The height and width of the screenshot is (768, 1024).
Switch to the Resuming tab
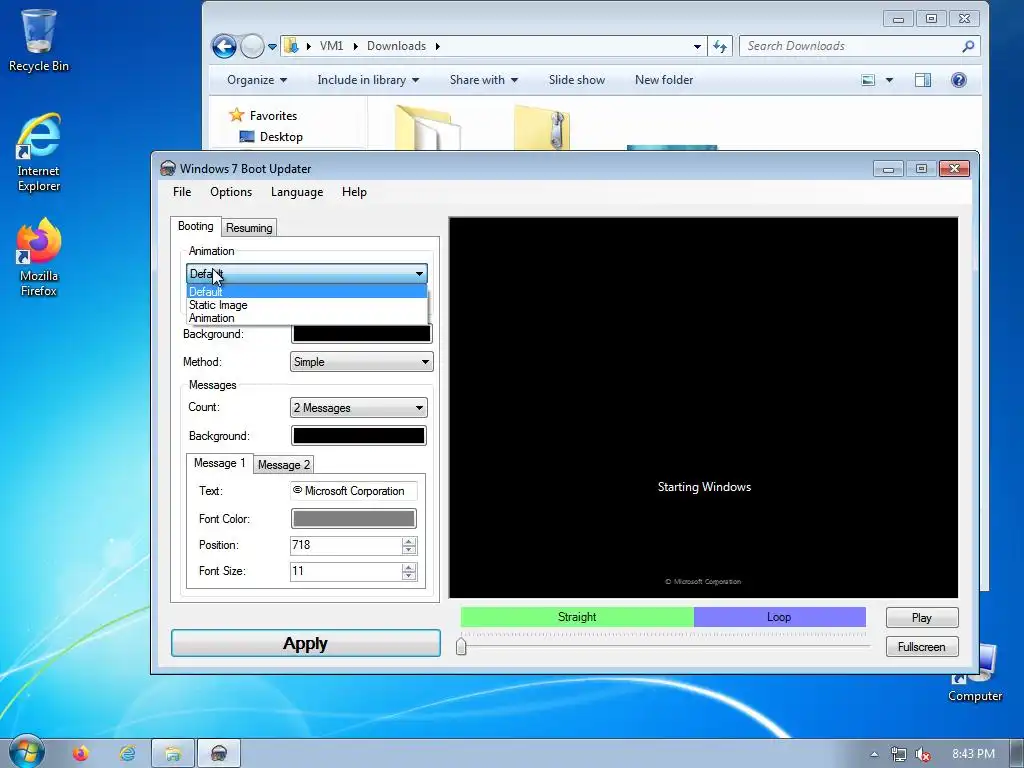(249, 228)
